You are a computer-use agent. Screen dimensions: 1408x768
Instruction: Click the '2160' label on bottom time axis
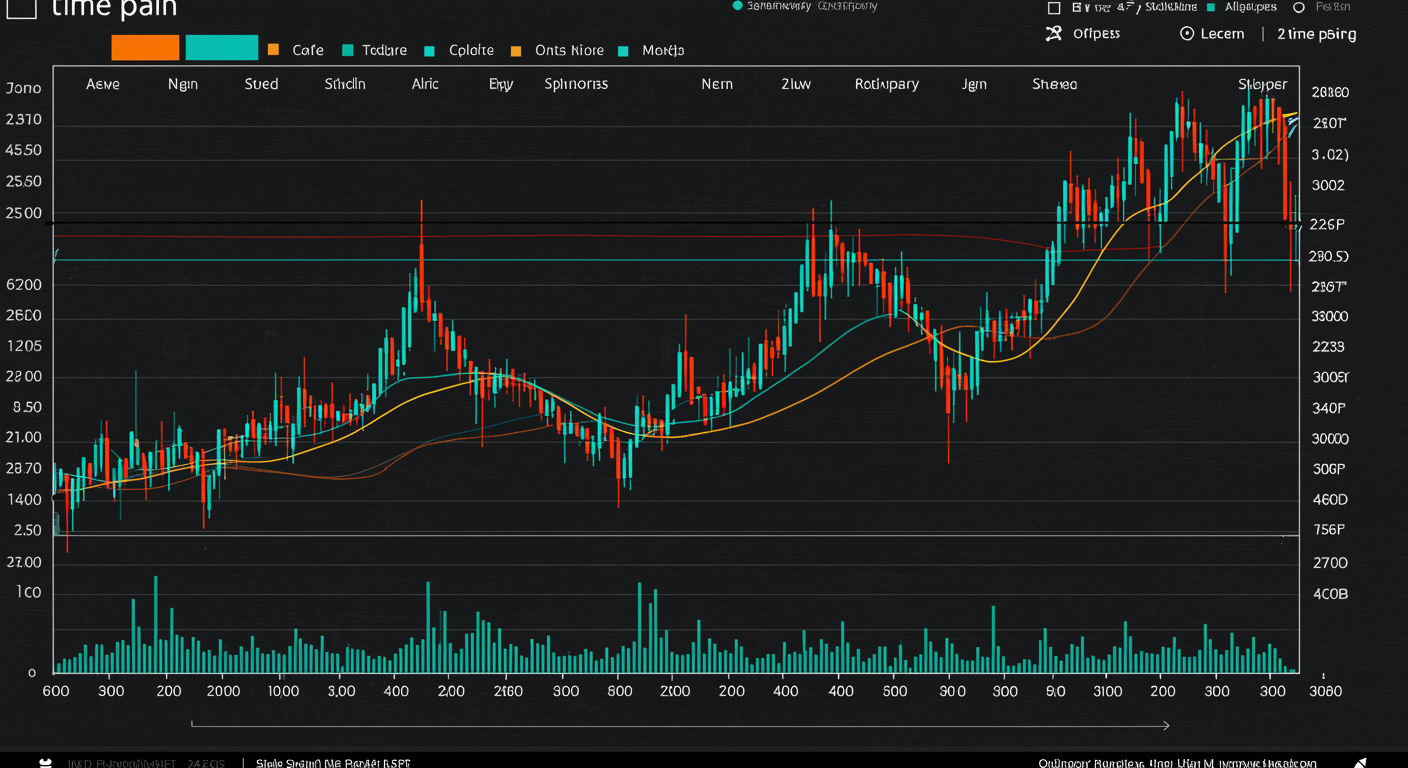pos(508,691)
